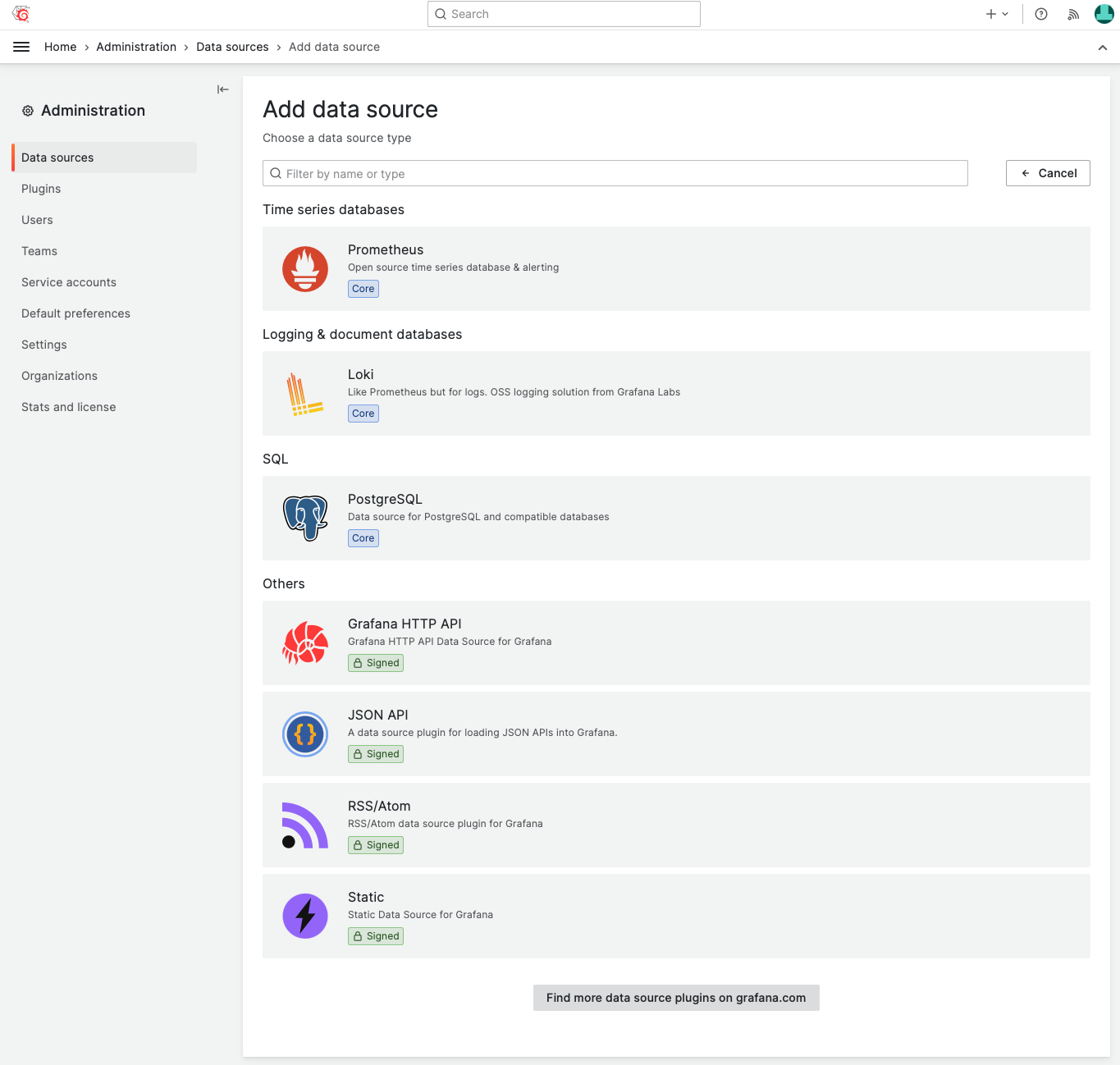
Task: Open Plugins in sidebar
Action: tap(41, 189)
